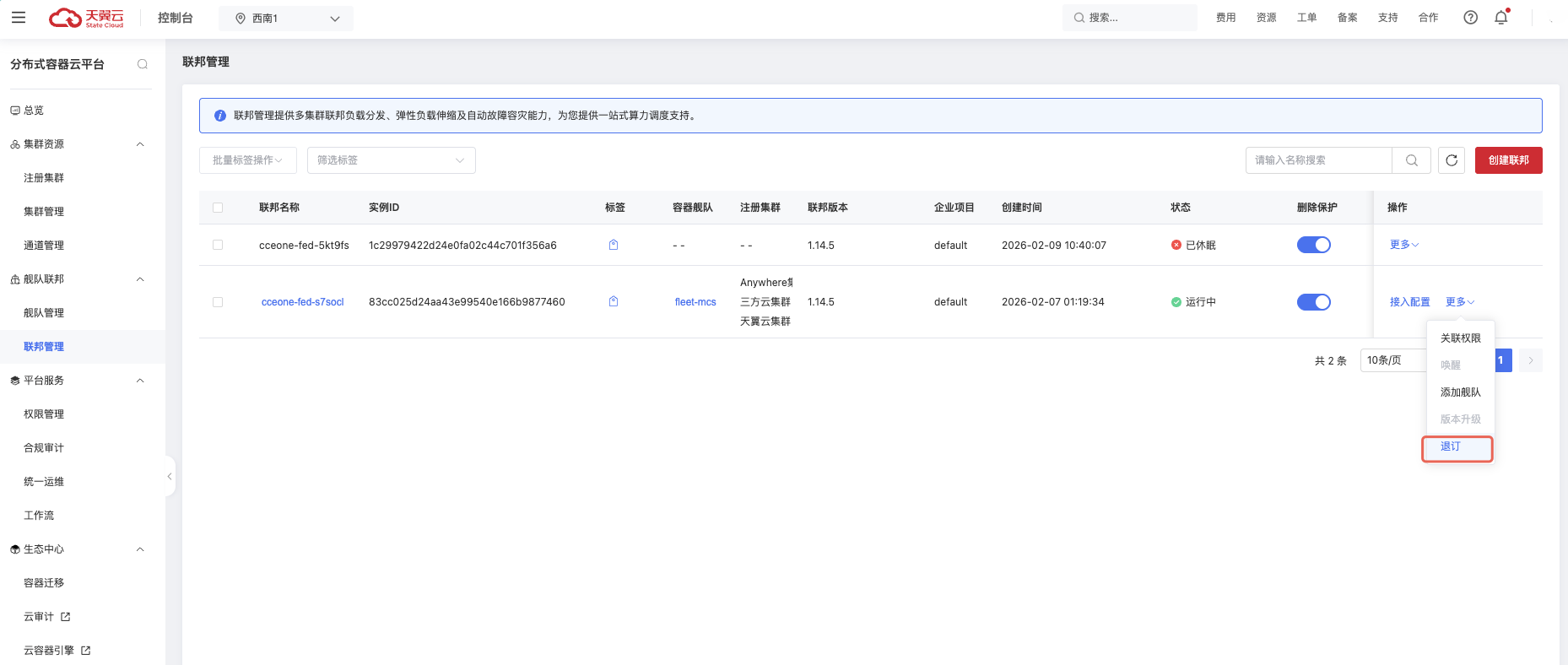Click tag icon for cceone-fed-5kt9fs
The height and width of the screenshot is (665, 1568).
pos(614,245)
